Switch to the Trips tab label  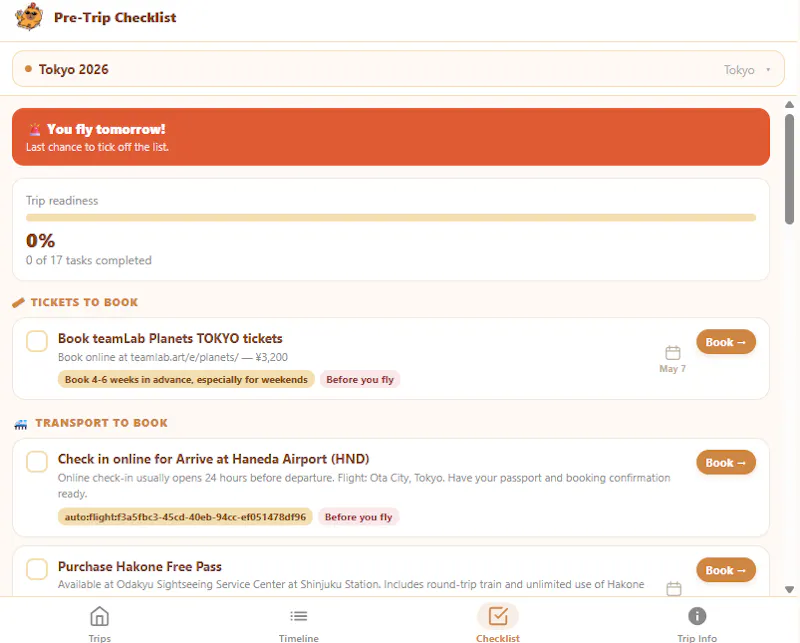point(99,638)
